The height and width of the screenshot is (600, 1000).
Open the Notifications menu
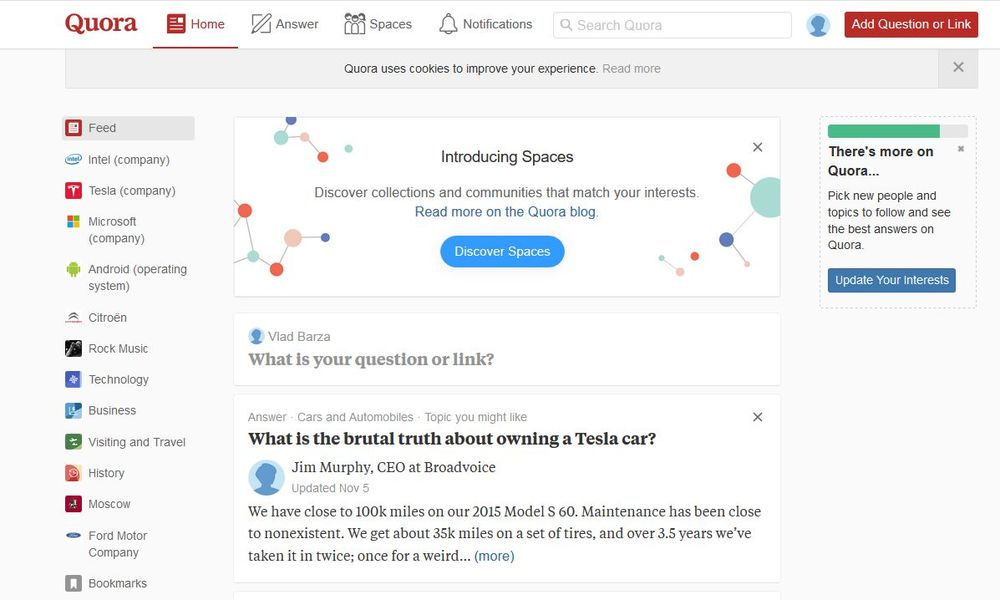(485, 24)
